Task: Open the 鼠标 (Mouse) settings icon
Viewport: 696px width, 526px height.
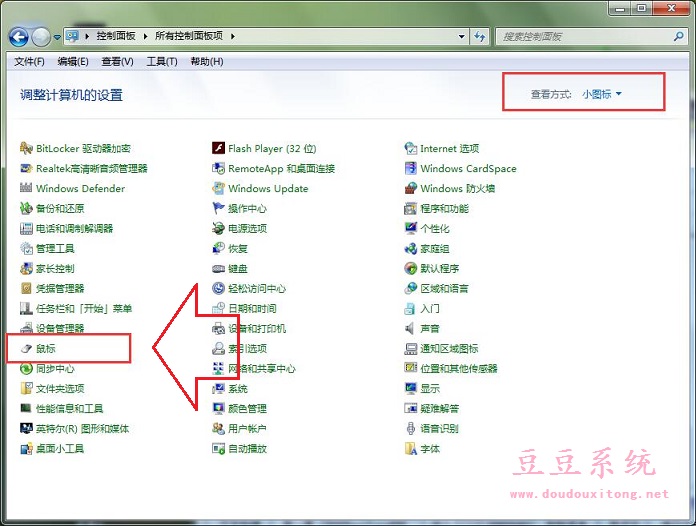Action: [27, 348]
